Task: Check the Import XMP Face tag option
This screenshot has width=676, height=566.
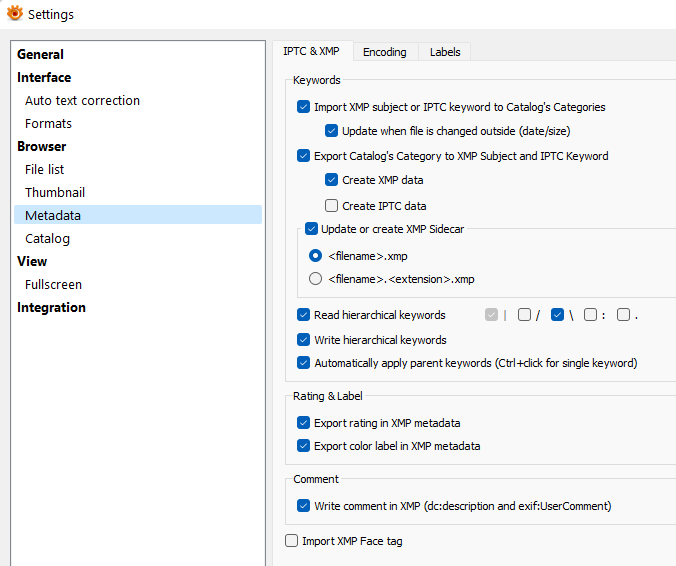Action: 292,541
